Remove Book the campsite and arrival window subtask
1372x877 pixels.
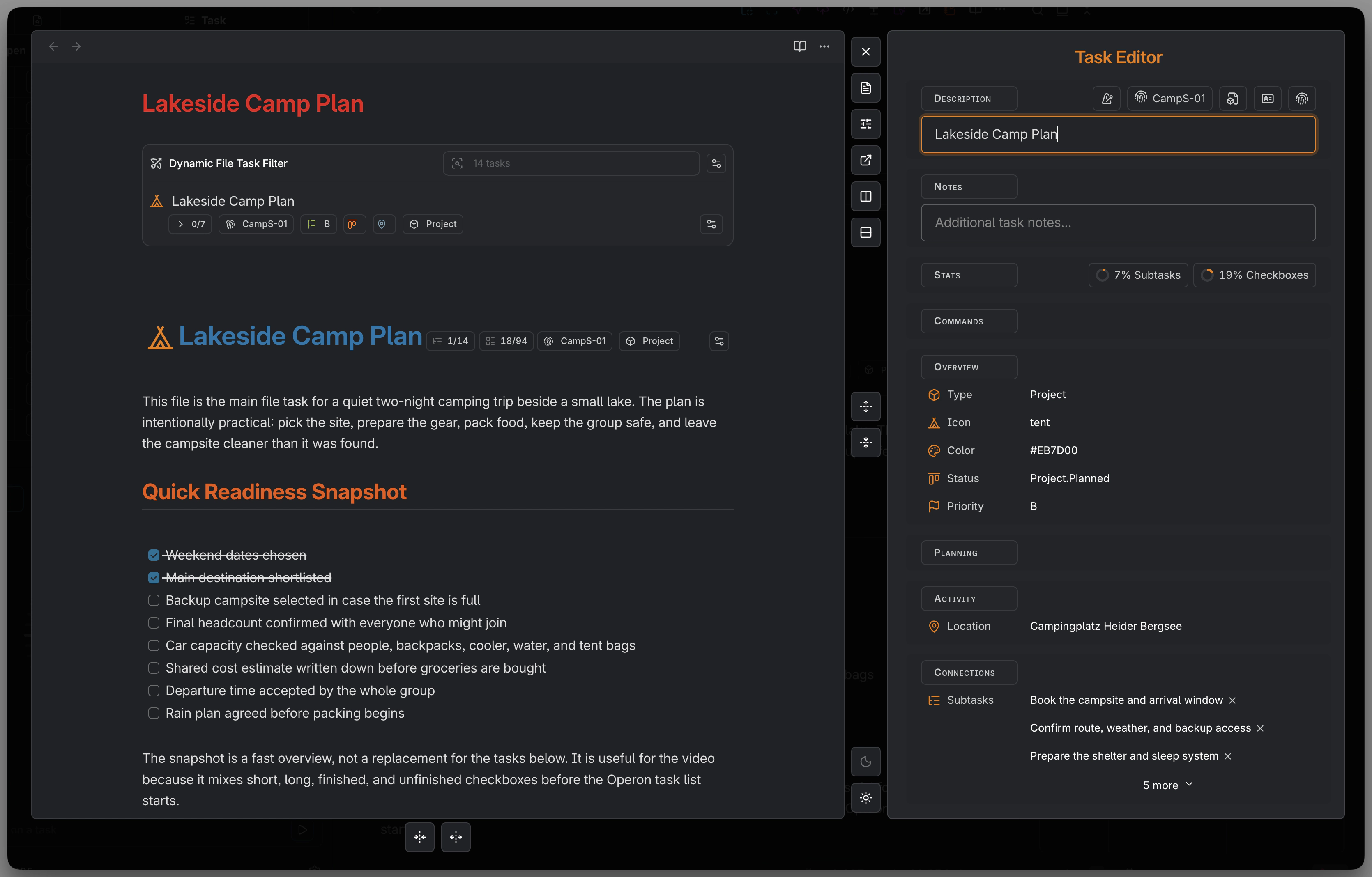tap(1232, 700)
